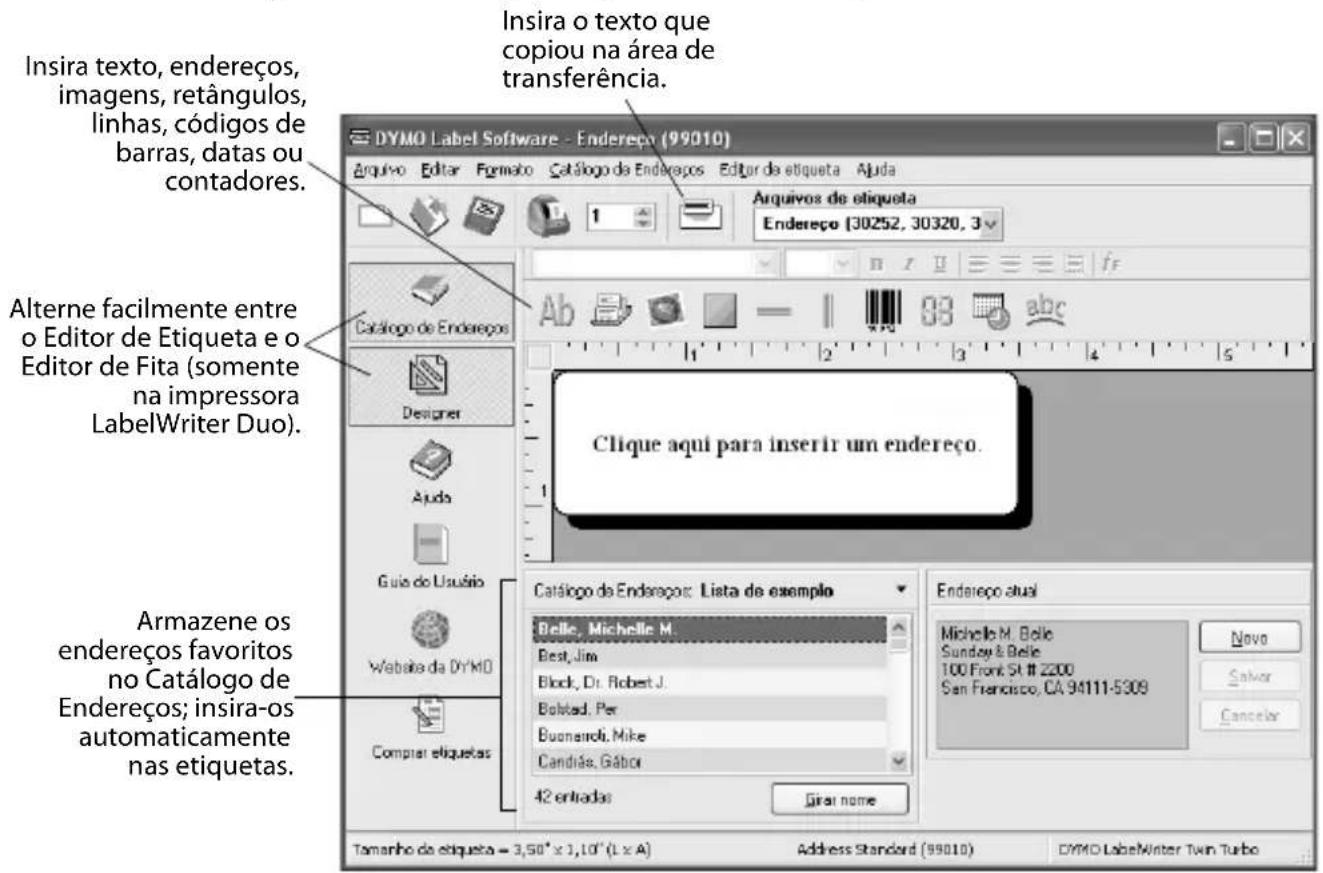Open the Formato menu
This screenshot has height=873, width=1323.
(506, 170)
